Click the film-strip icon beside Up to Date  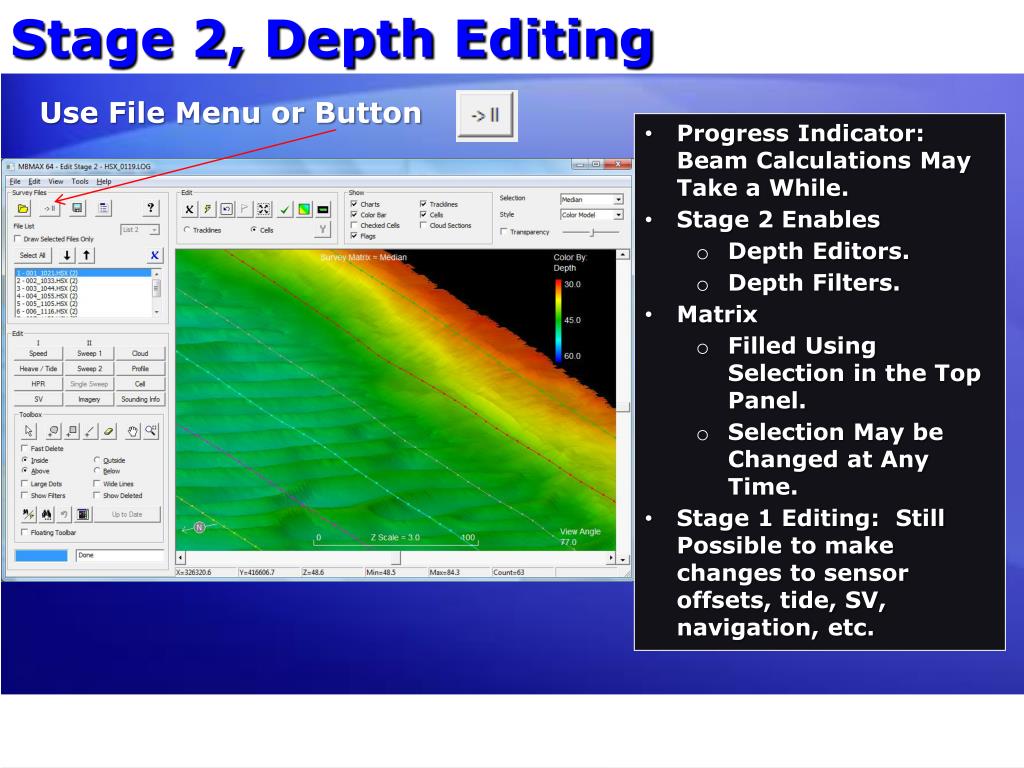tap(83, 515)
